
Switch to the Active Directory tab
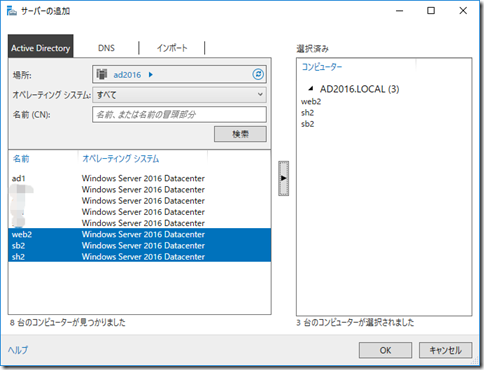(x=41, y=46)
